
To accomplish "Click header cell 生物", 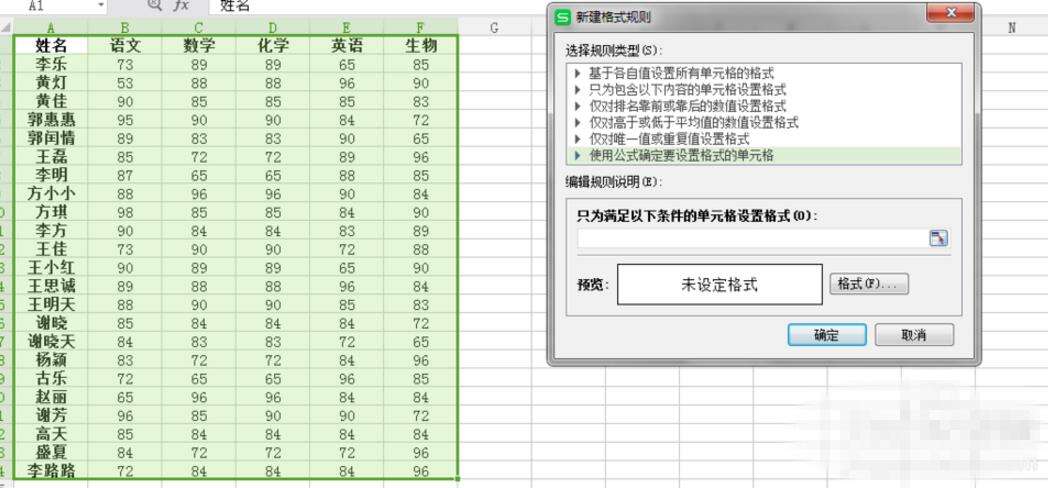I will click(x=420, y=45).
